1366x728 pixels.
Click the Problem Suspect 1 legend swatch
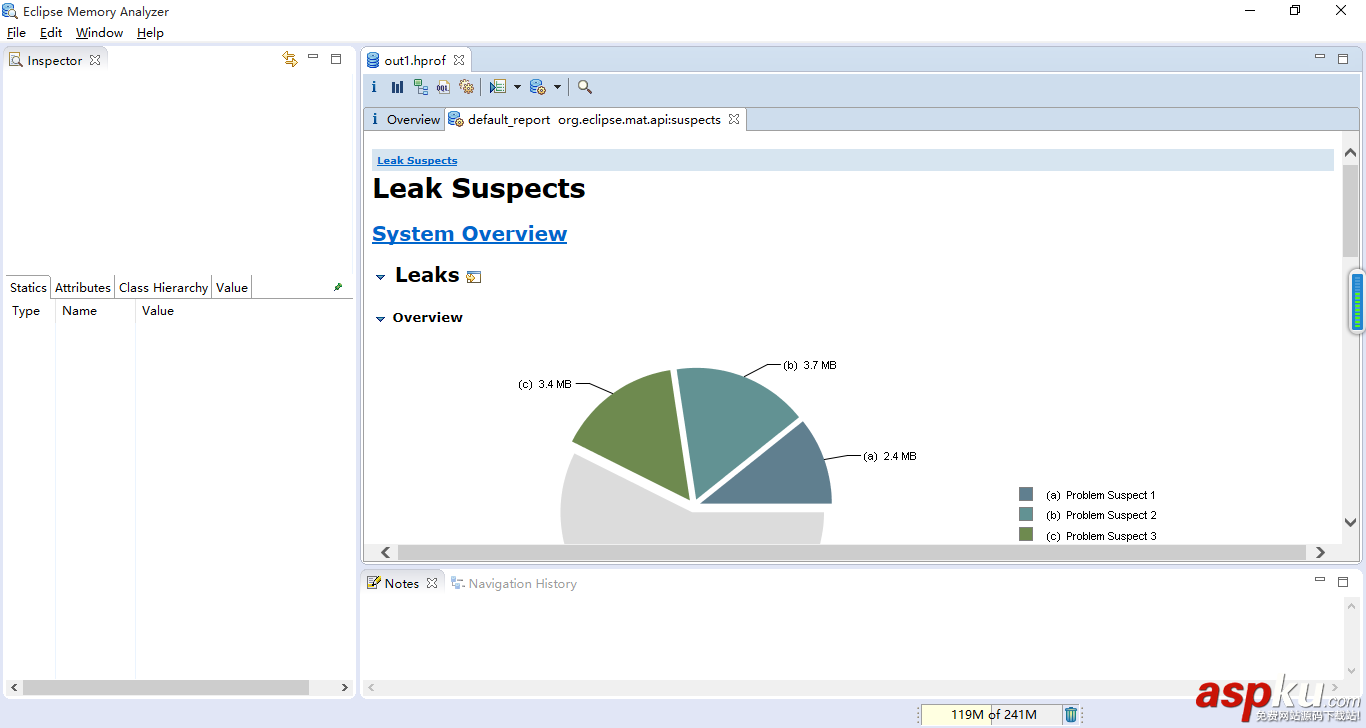point(1026,494)
